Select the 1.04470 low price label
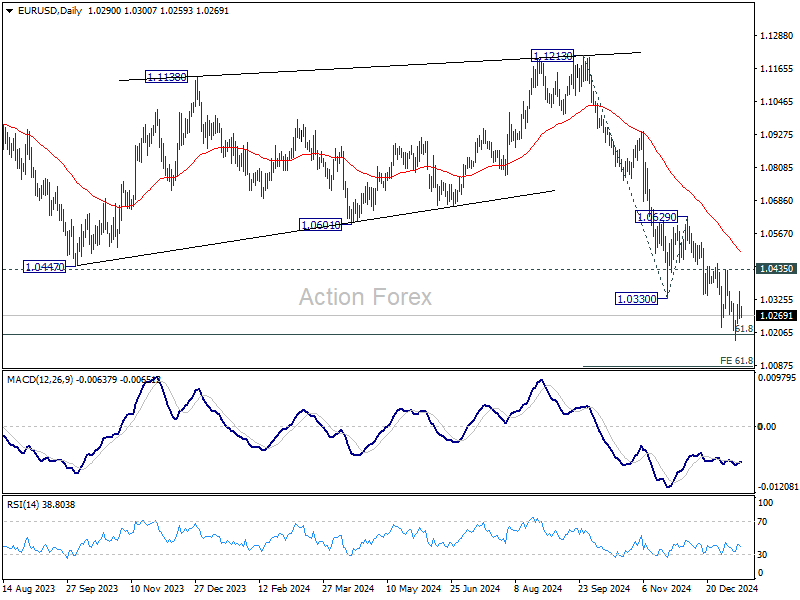Viewport: 800px width, 600px height. tap(44, 266)
